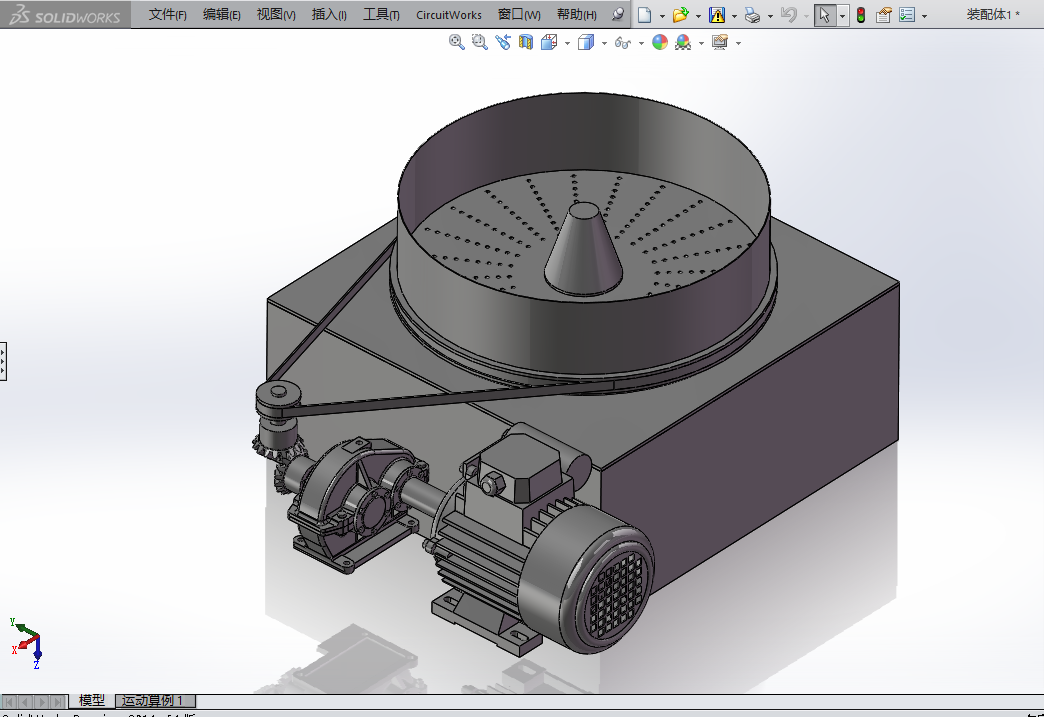Pin the menu bar with pushpin
1044x717 pixels.
(617, 15)
